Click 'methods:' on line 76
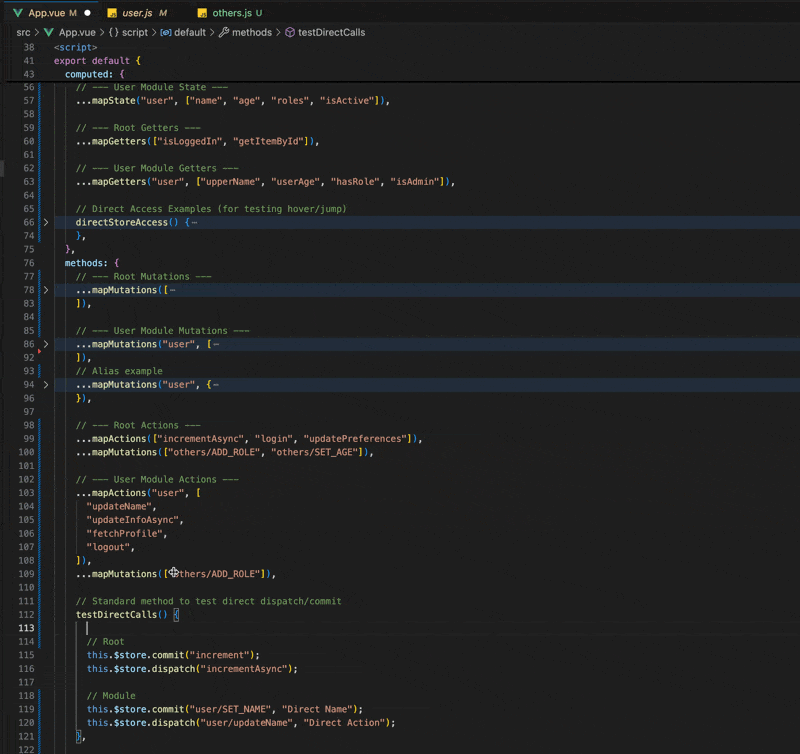Screen dimensions: 800x754 tap(86, 263)
